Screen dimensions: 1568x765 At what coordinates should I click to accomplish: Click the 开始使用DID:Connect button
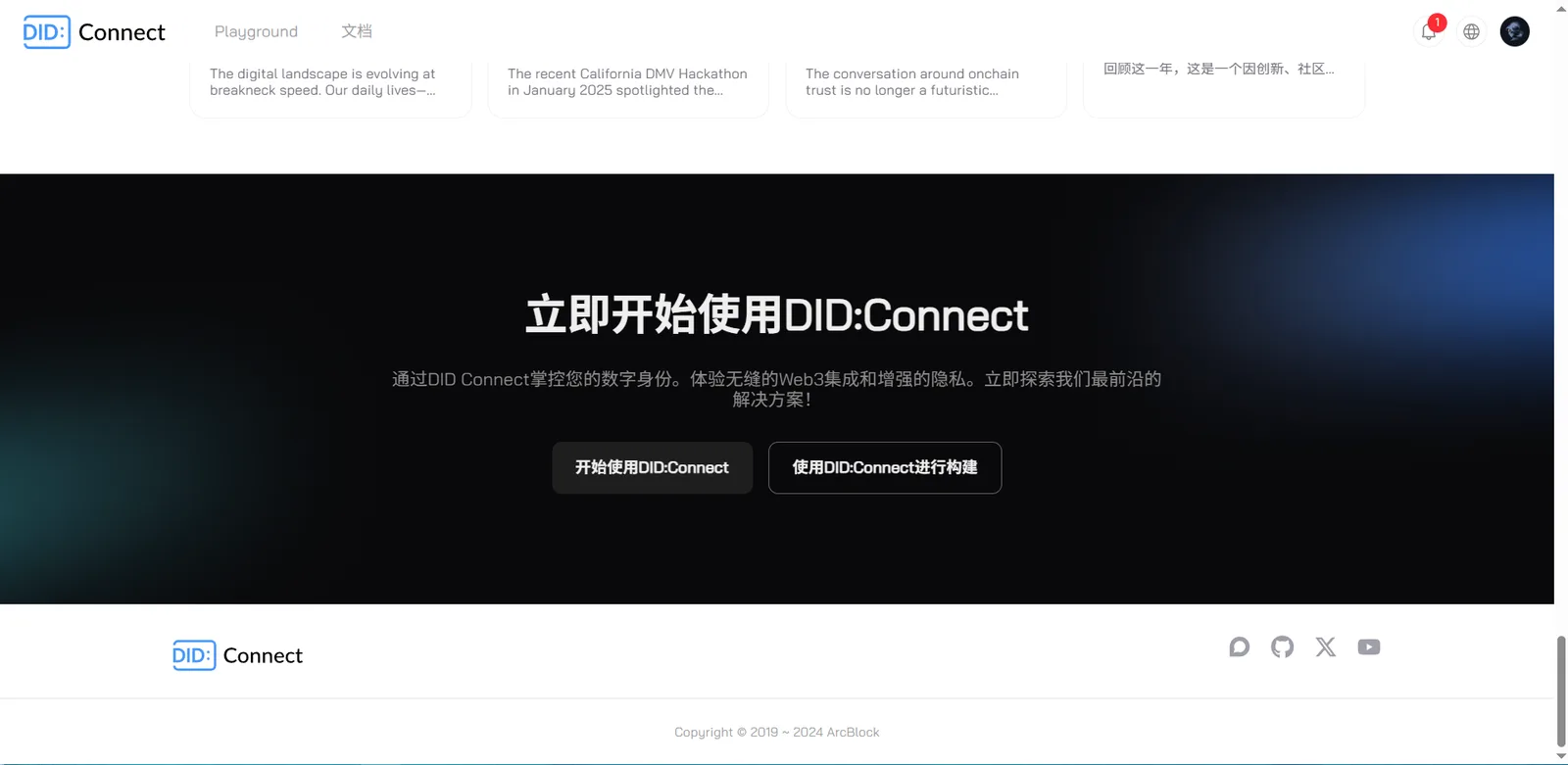point(652,467)
